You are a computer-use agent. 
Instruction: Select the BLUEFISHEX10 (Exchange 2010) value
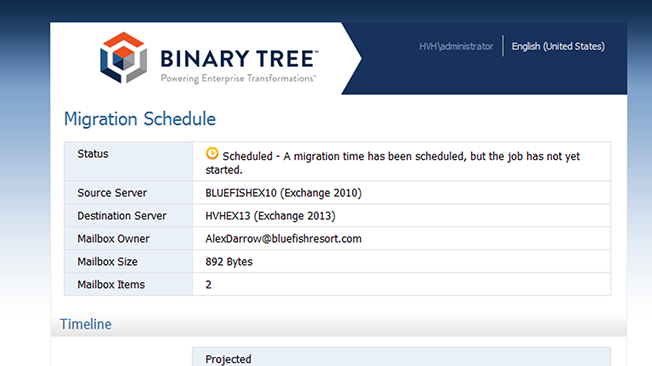point(284,193)
